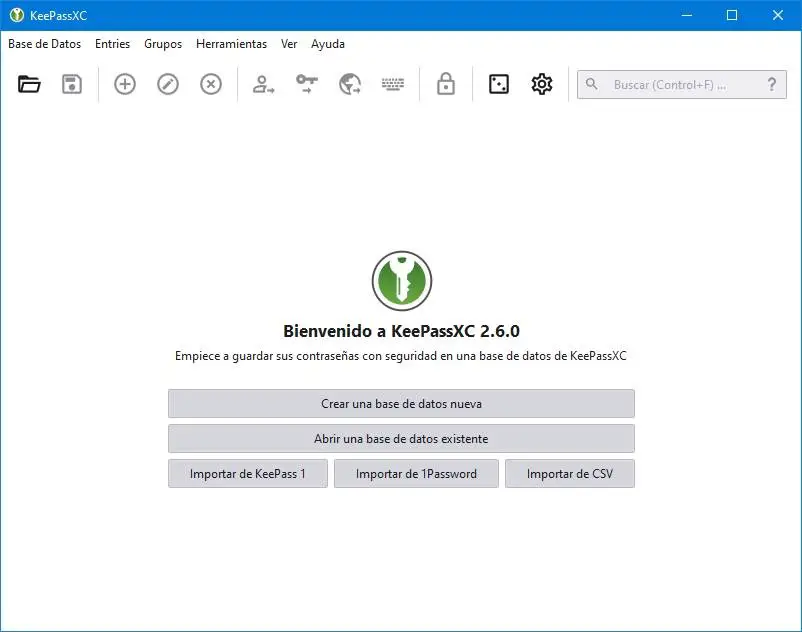The height and width of the screenshot is (632, 802).
Task: Click Importar de 1Password button
Action: click(x=416, y=473)
